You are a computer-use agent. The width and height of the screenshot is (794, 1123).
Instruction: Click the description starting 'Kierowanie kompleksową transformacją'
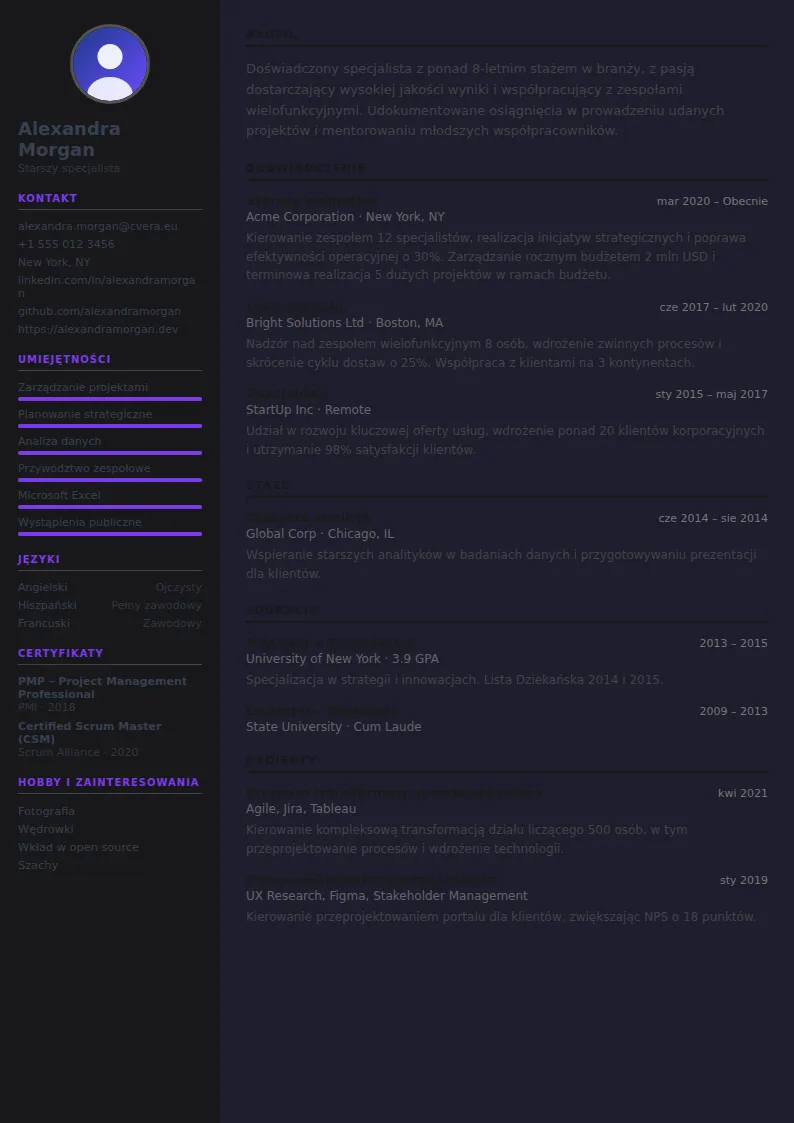click(467, 839)
